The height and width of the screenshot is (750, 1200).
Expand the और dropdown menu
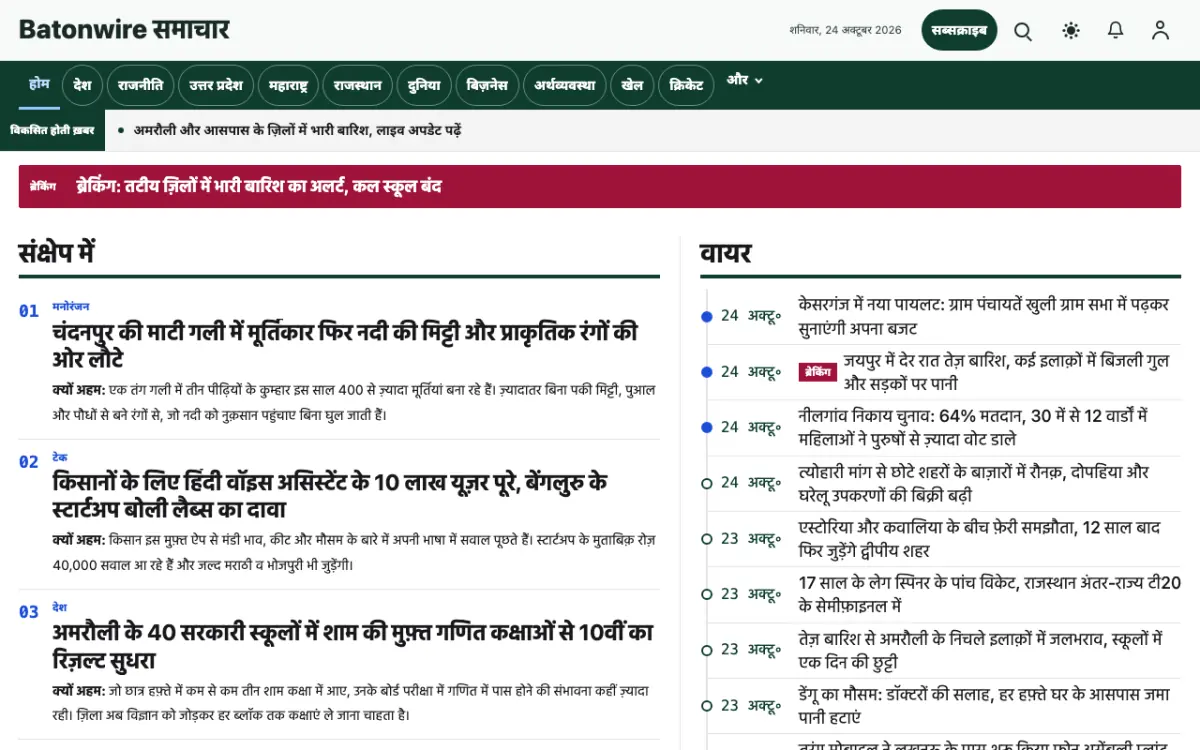point(745,80)
